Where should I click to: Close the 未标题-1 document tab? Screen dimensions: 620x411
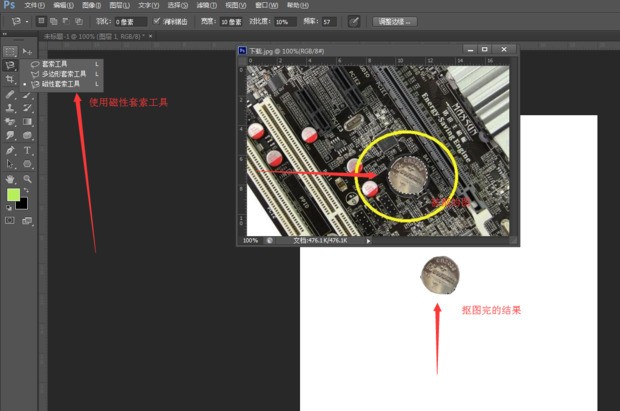tap(150, 36)
